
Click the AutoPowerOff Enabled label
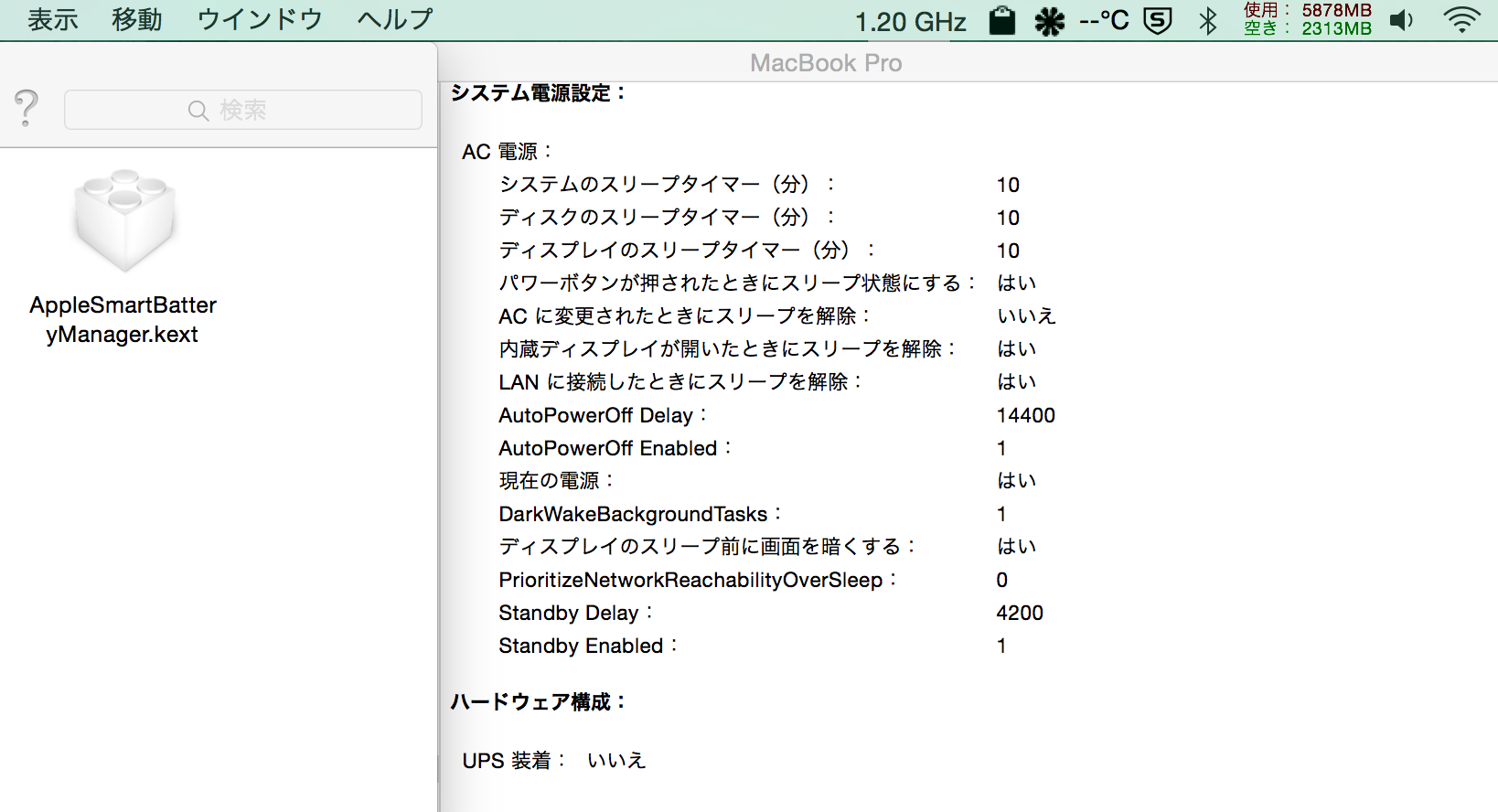pos(615,448)
